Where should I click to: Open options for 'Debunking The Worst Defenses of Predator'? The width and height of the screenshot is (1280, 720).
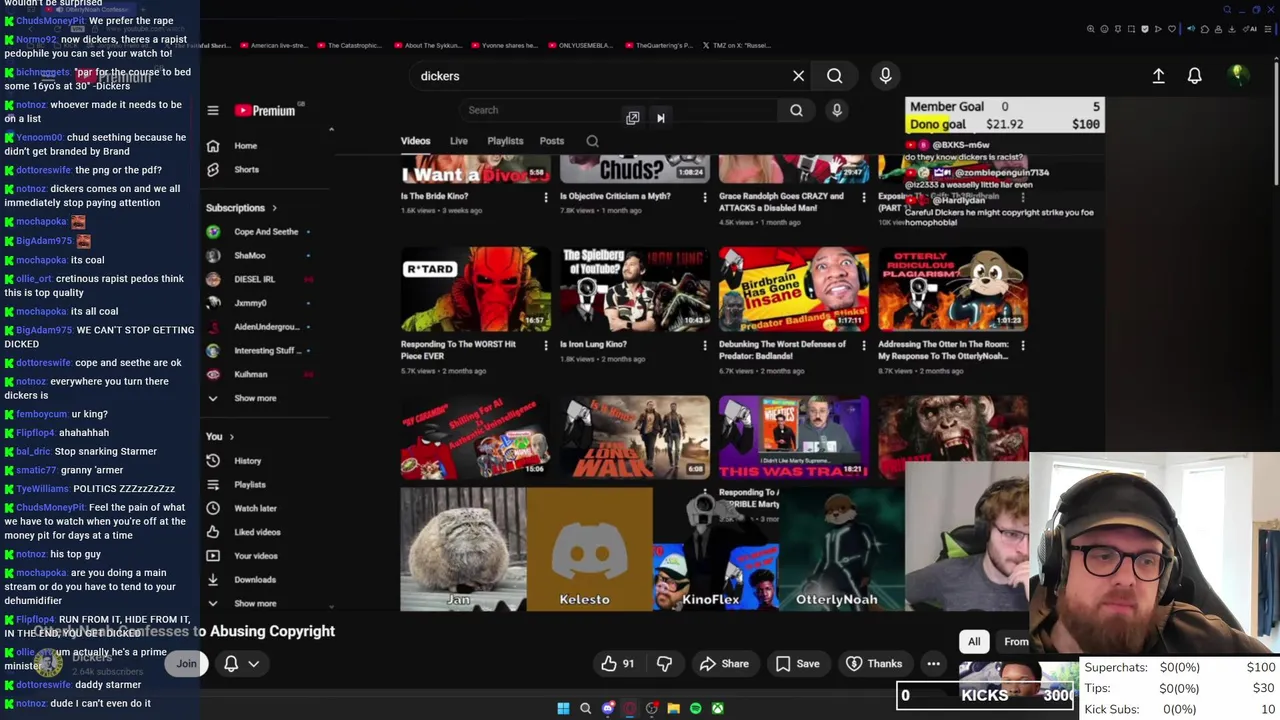[x=864, y=345]
